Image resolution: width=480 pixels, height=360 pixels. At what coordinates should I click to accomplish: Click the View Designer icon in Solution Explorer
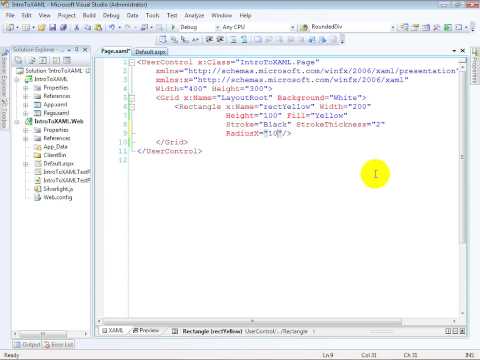pos(67,60)
